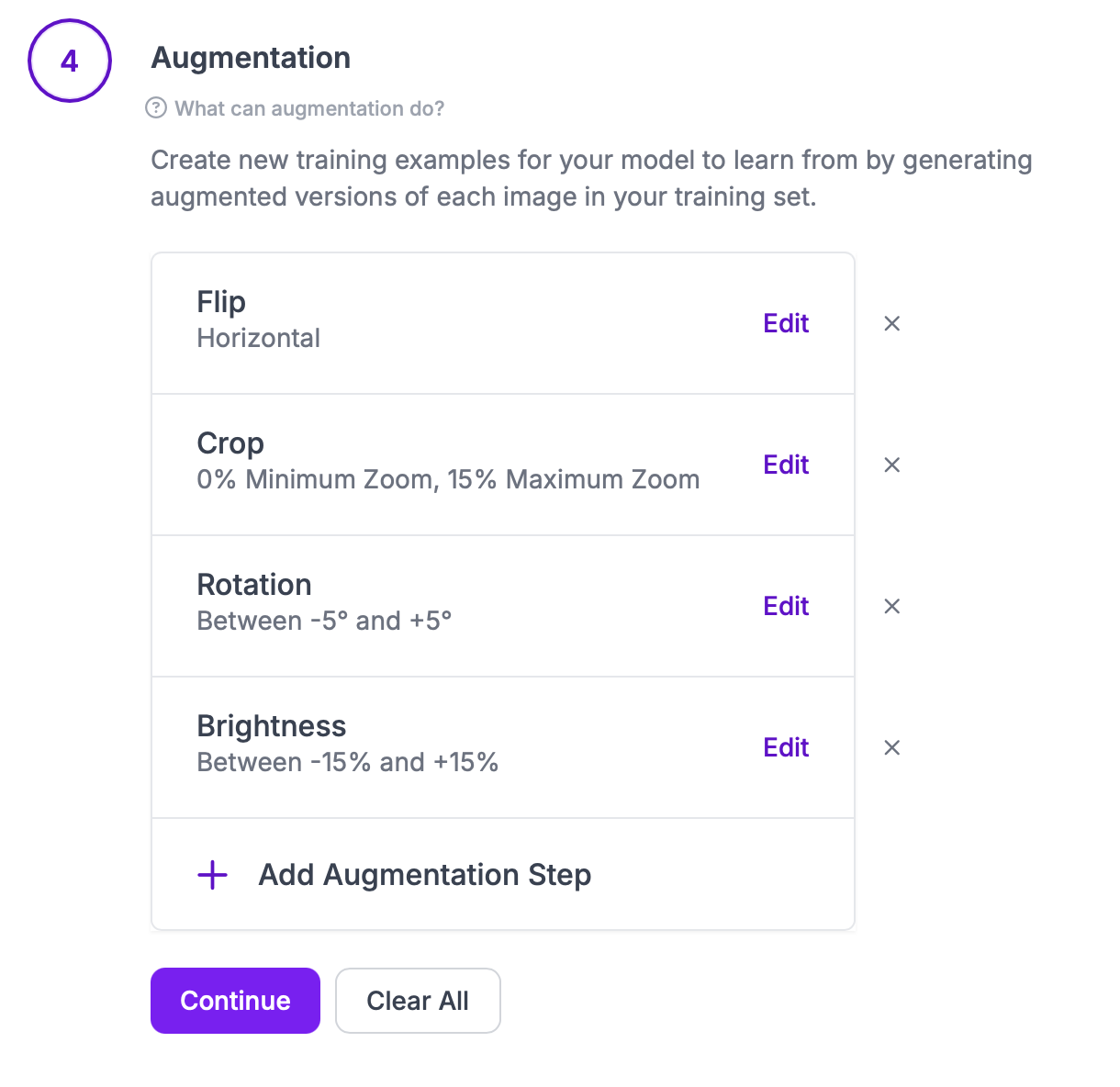Edit the Brightness percentage range
Viewport: 1120px width, 1087px height.
[x=786, y=748]
